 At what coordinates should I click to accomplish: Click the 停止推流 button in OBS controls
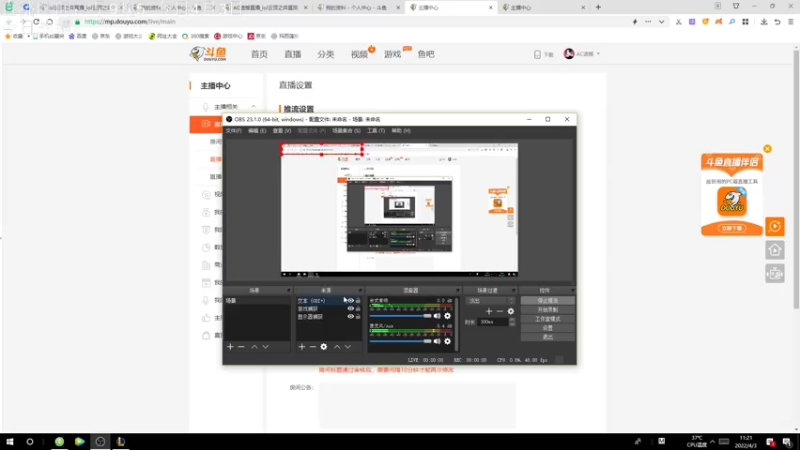click(x=547, y=301)
